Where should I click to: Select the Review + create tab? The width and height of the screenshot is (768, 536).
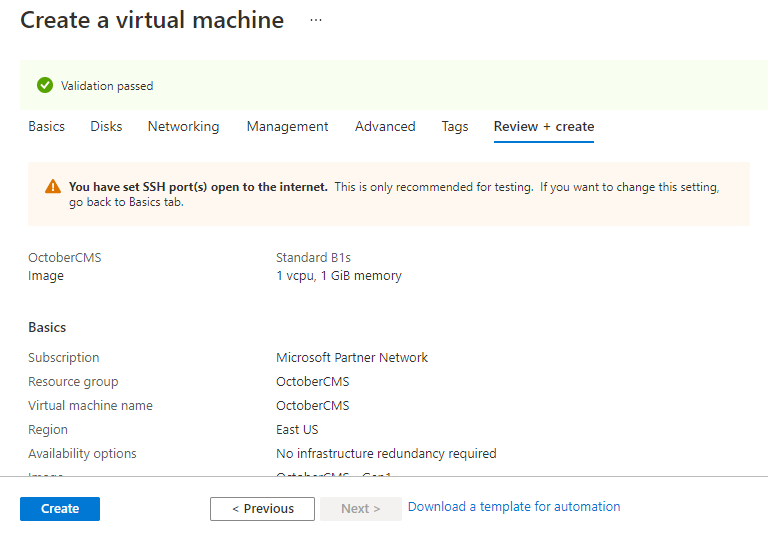coord(544,127)
